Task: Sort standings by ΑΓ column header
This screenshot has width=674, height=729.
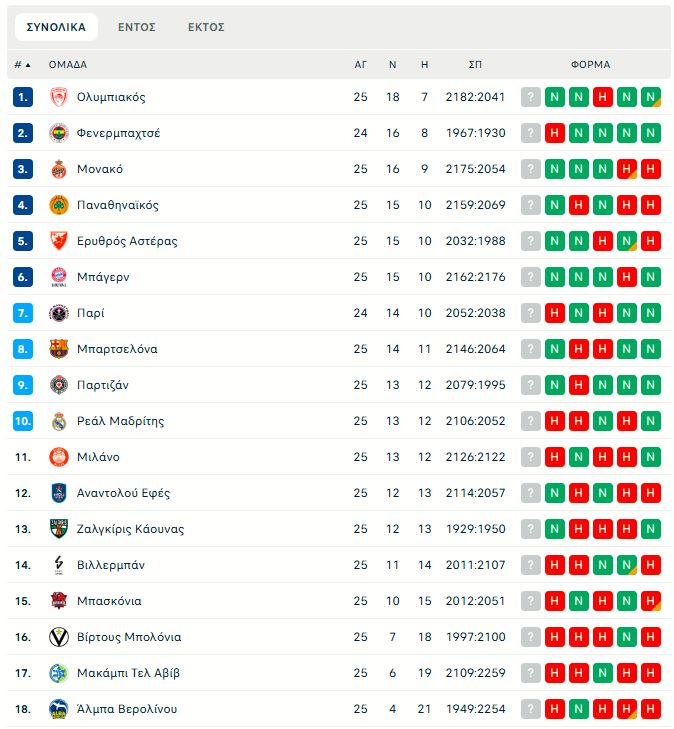Action: point(361,64)
